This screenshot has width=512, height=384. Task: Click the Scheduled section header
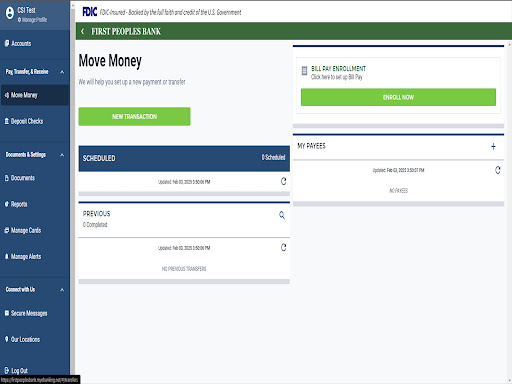coord(184,158)
